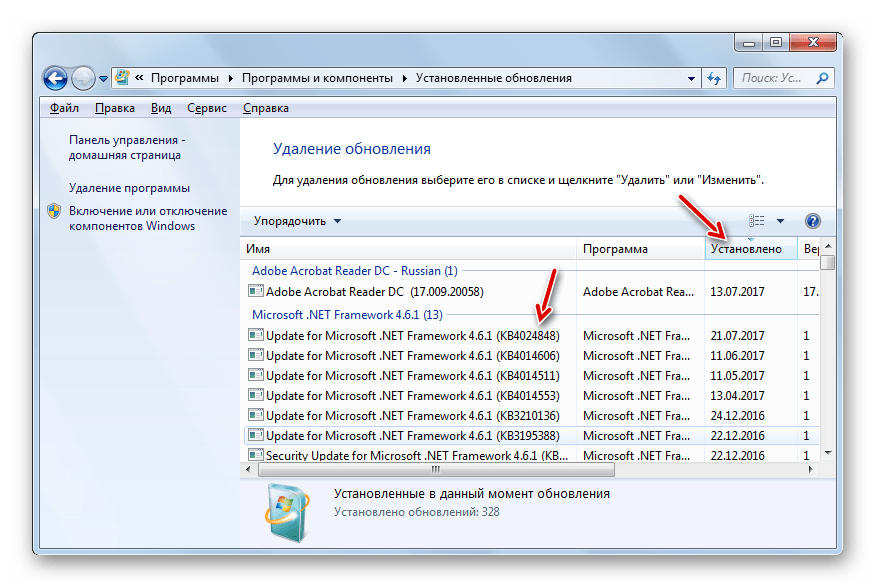Click the Forward navigation arrow button
Viewport: 876px width, 588px height.
[x=84, y=78]
